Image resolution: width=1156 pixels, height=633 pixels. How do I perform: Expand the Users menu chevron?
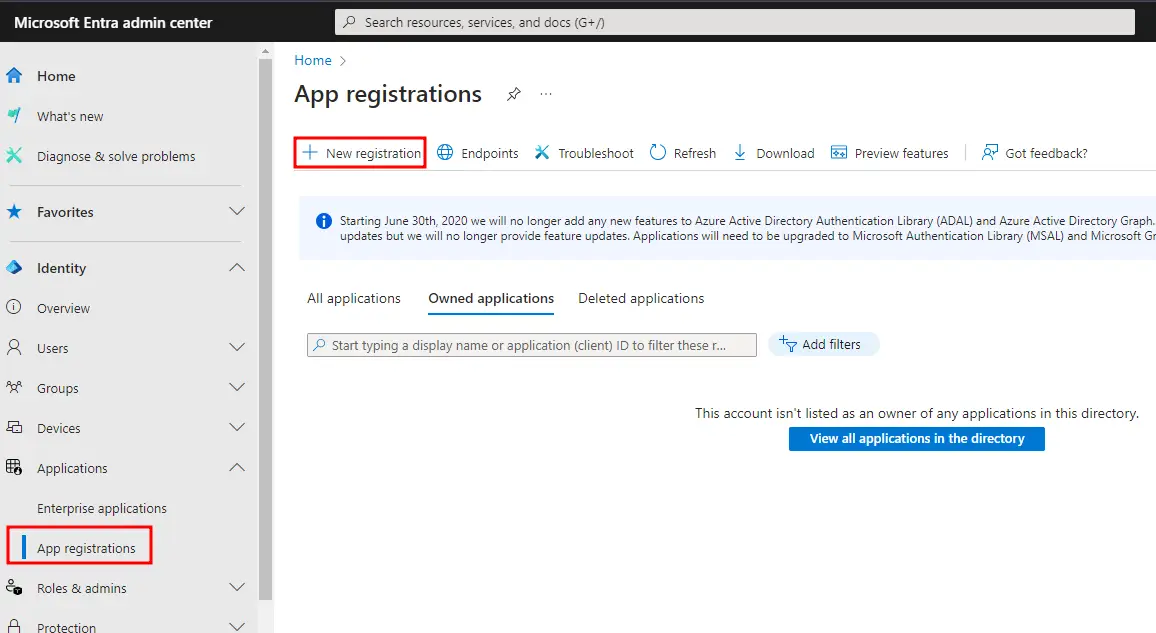tap(237, 347)
